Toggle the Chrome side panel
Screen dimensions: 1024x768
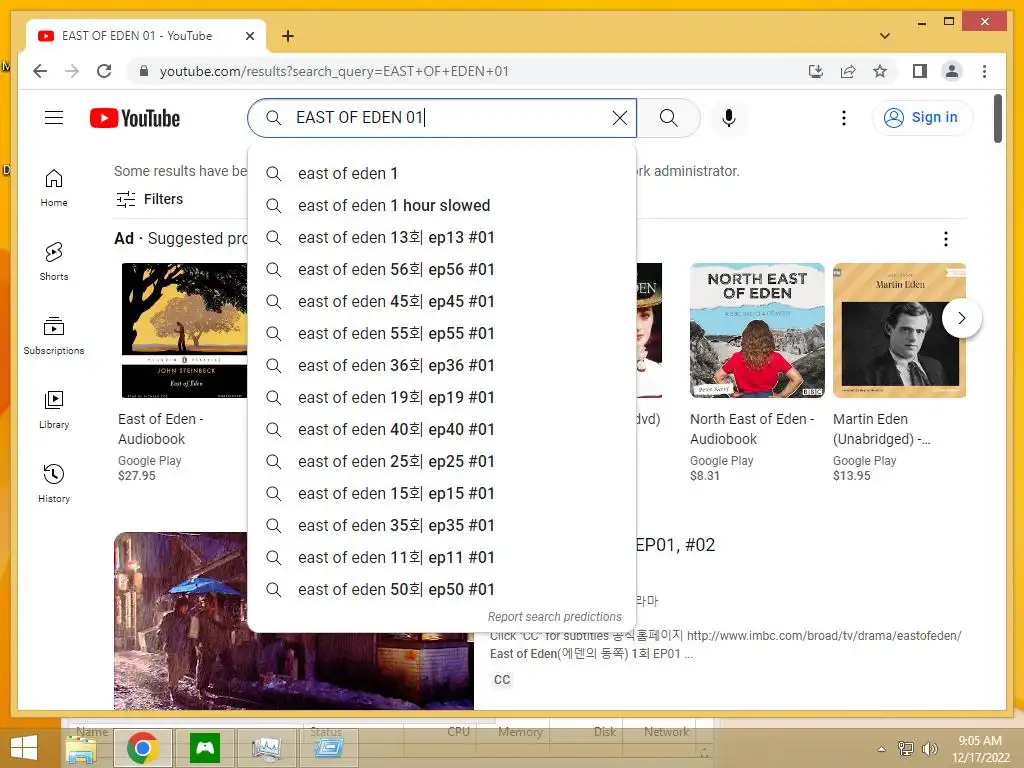(920, 71)
